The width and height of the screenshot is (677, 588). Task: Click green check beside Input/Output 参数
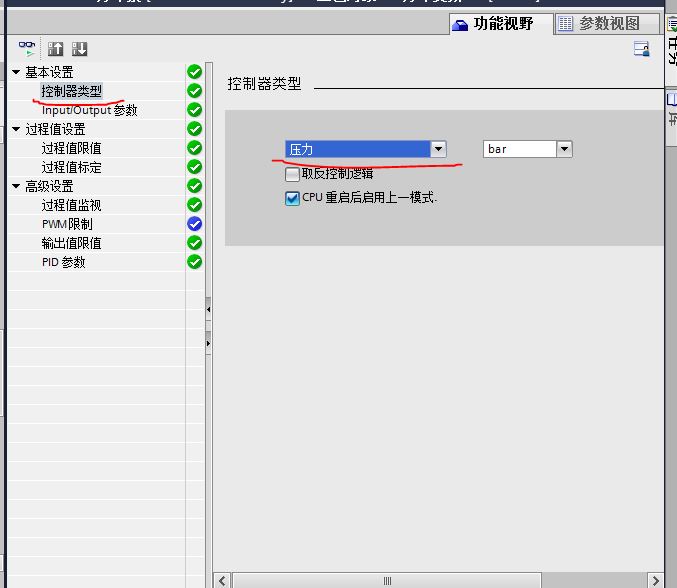[195, 110]
